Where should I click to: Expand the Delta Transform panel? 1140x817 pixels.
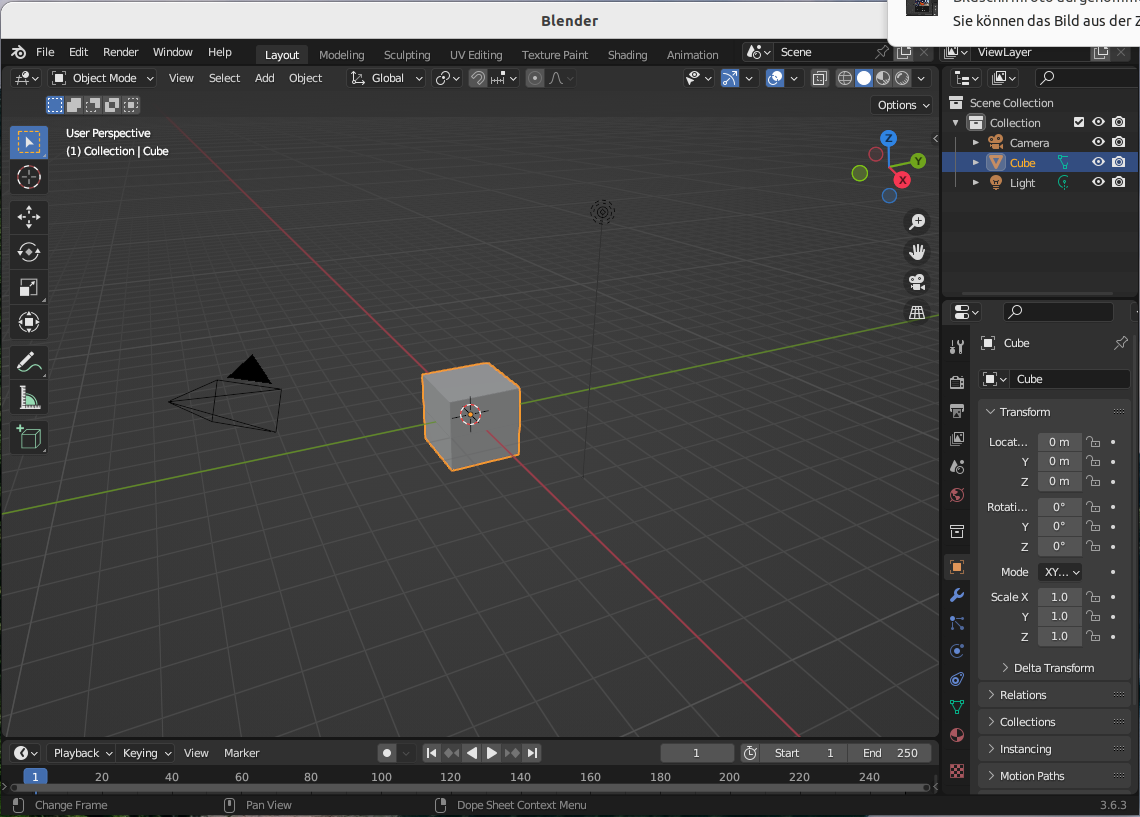[x=1053, y=668]
